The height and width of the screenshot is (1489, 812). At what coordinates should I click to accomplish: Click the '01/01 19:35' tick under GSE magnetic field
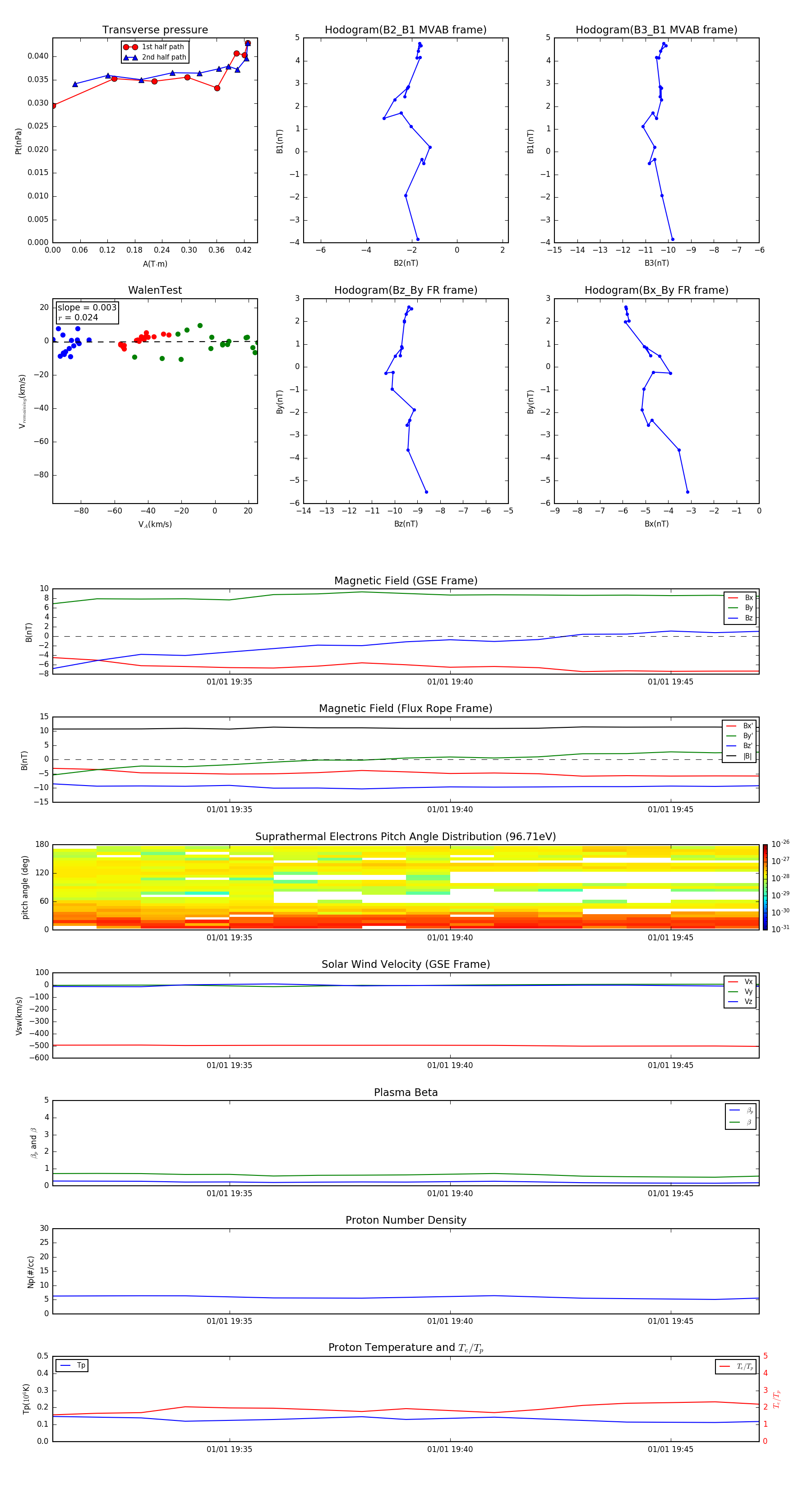pos(230,682)
